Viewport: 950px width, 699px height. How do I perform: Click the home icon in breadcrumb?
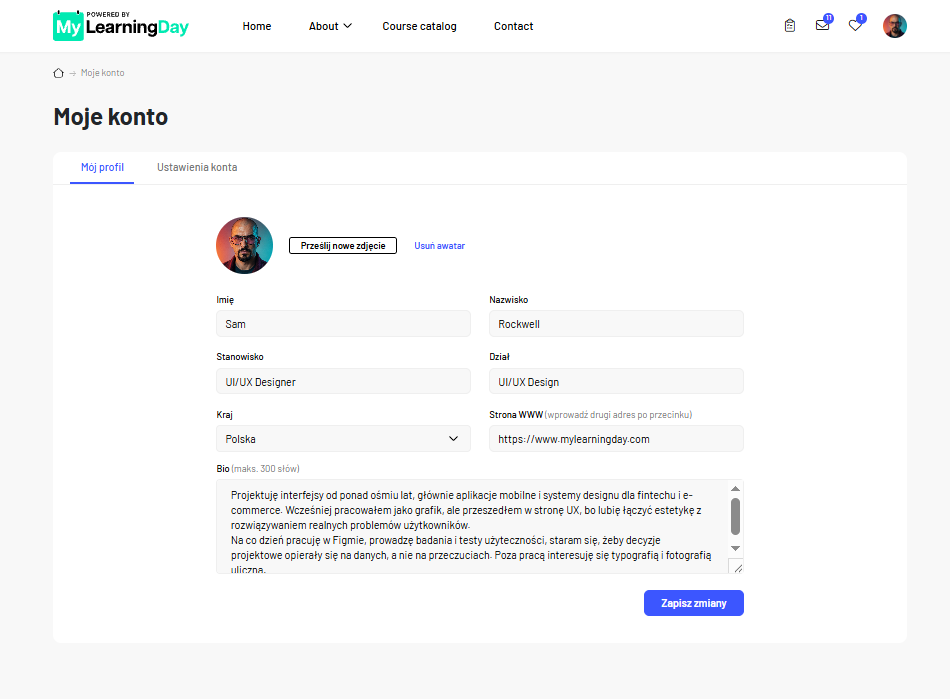(x=58, y=73)
